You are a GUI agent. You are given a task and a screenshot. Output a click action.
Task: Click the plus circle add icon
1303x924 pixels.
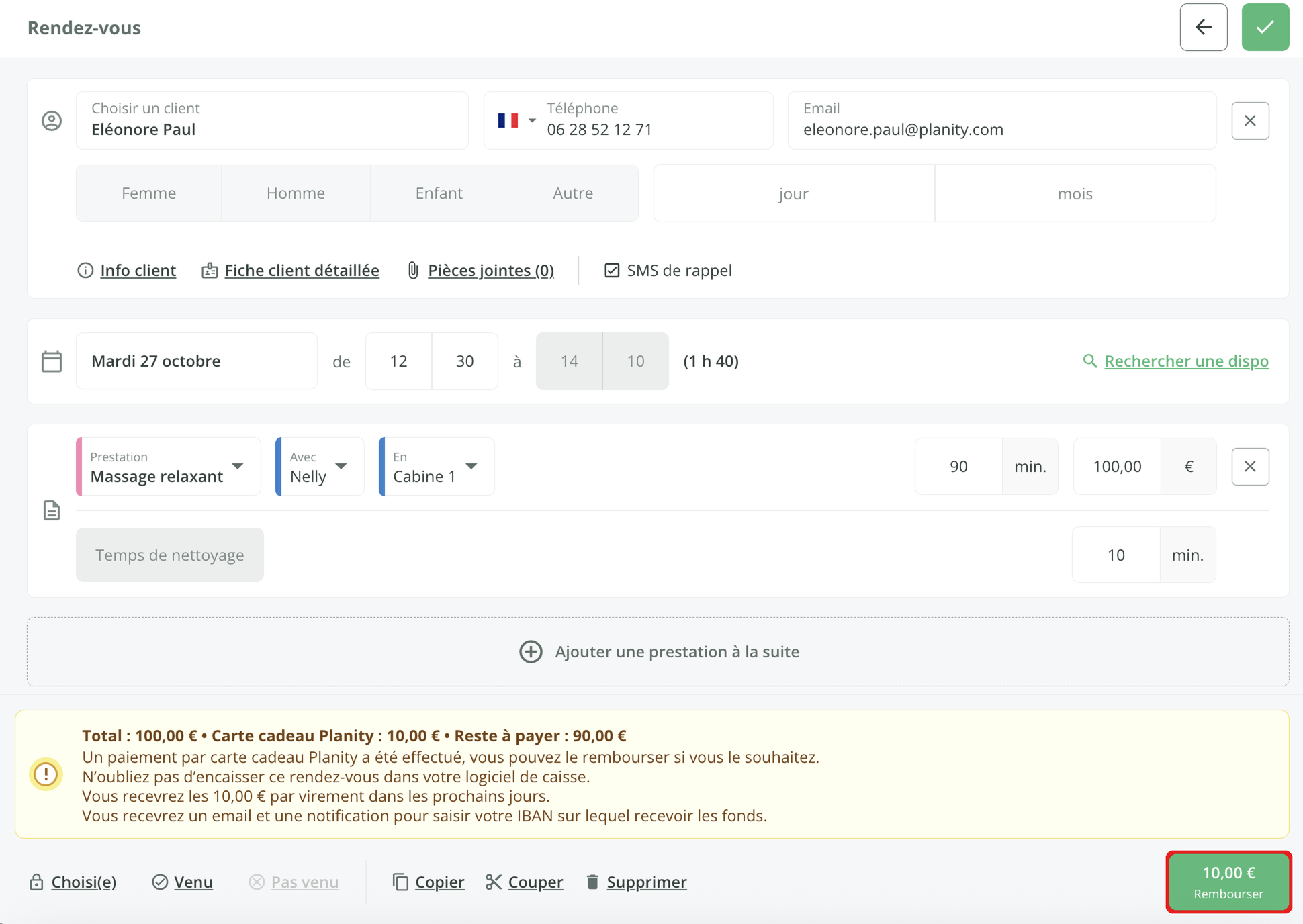[531, 651]
